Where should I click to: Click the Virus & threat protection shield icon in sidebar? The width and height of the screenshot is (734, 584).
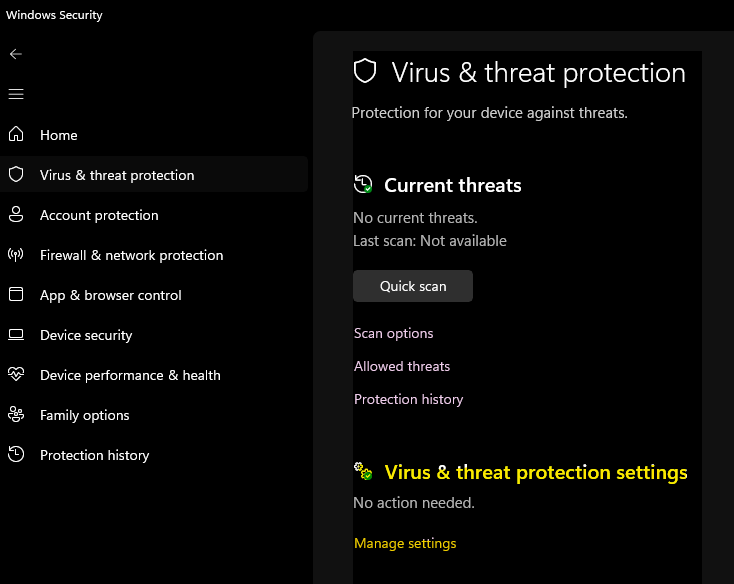coord(15,174)
